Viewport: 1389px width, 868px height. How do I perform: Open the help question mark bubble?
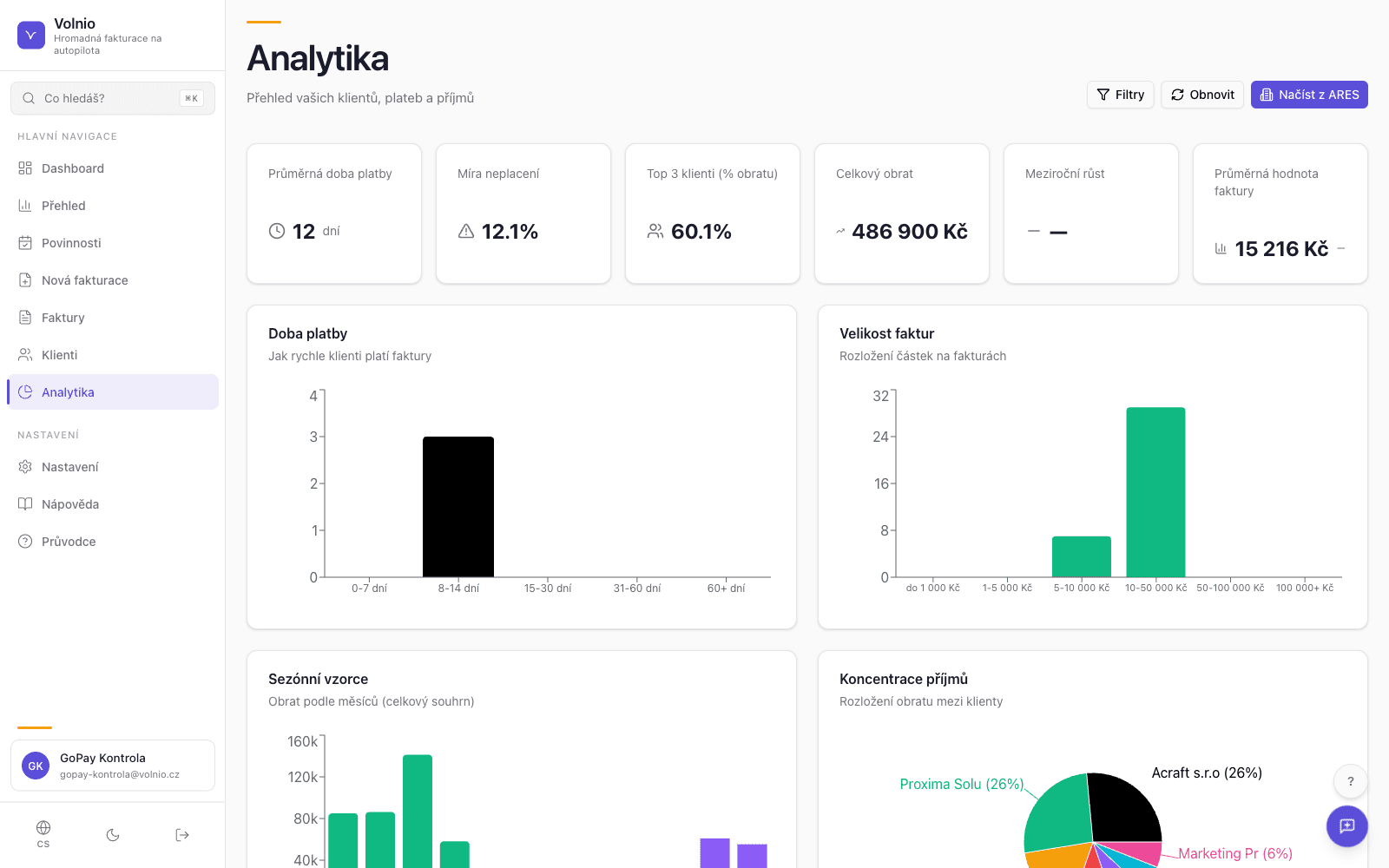pos(1350,781)
